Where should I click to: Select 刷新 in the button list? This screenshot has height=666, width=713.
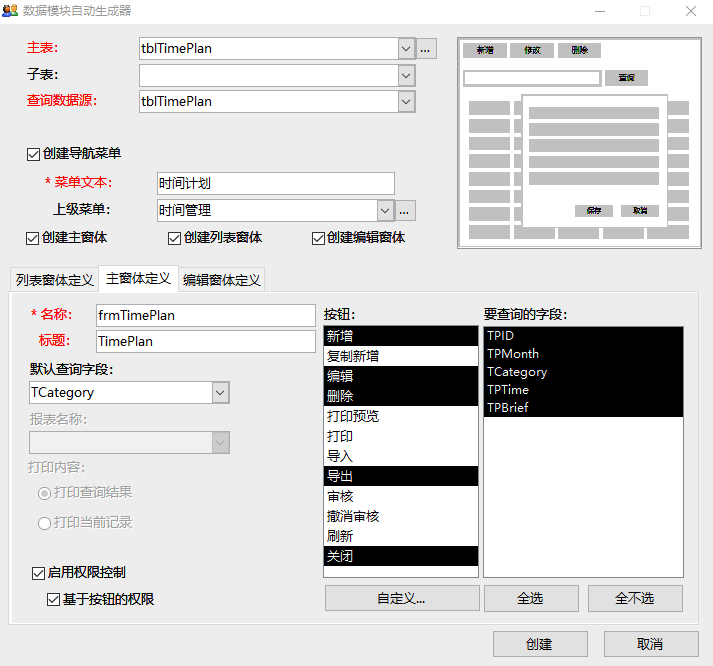(401, 536)
